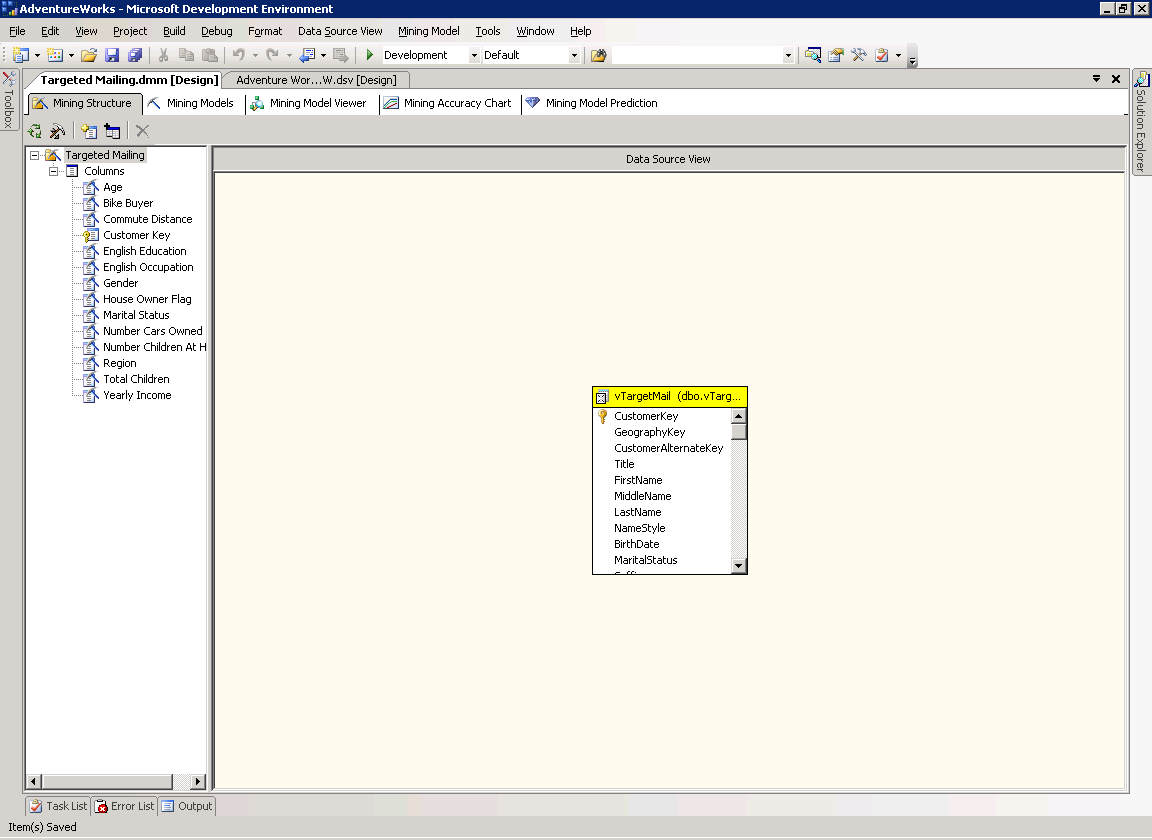
Task: Collapse the Targeted Mailing tree node
Action: coord(34,155)
